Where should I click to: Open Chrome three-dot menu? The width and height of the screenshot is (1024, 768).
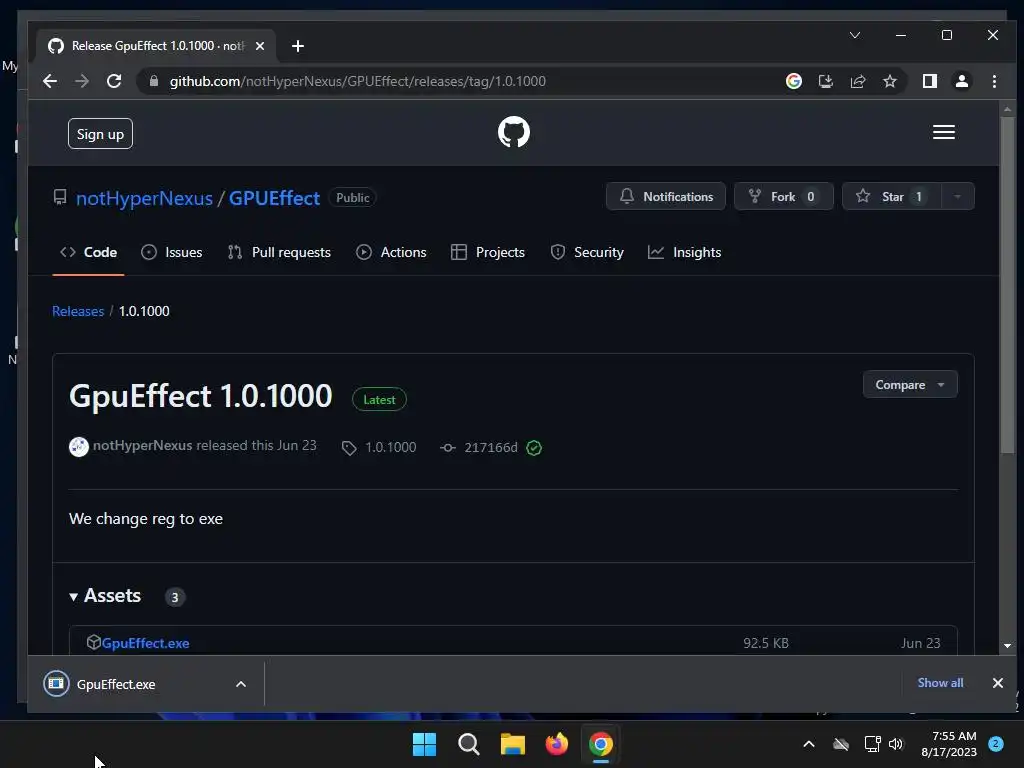[994, 81]
